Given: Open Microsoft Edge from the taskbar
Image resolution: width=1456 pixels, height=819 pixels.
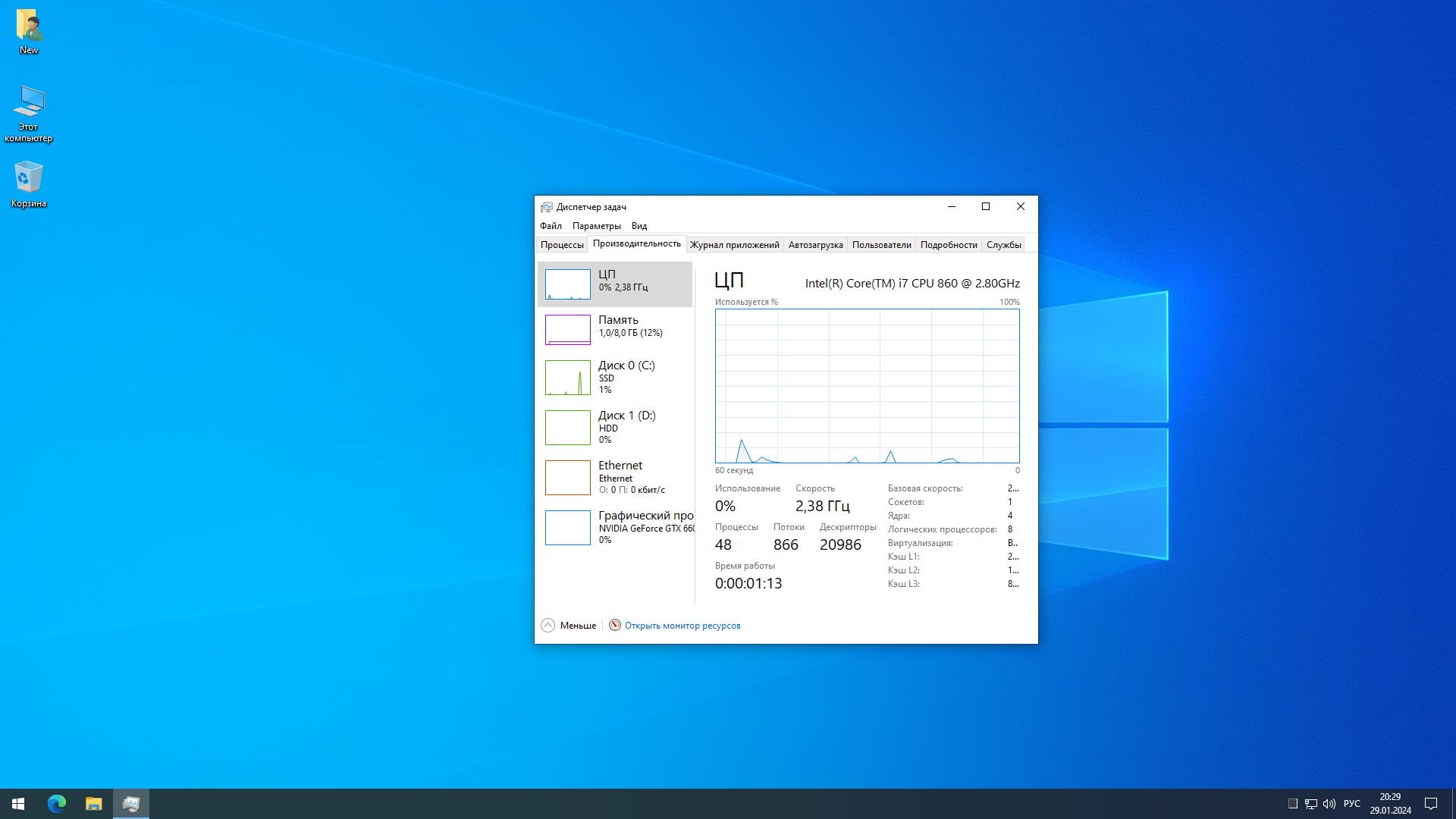Looking at the screenshot, I should 57,804.
